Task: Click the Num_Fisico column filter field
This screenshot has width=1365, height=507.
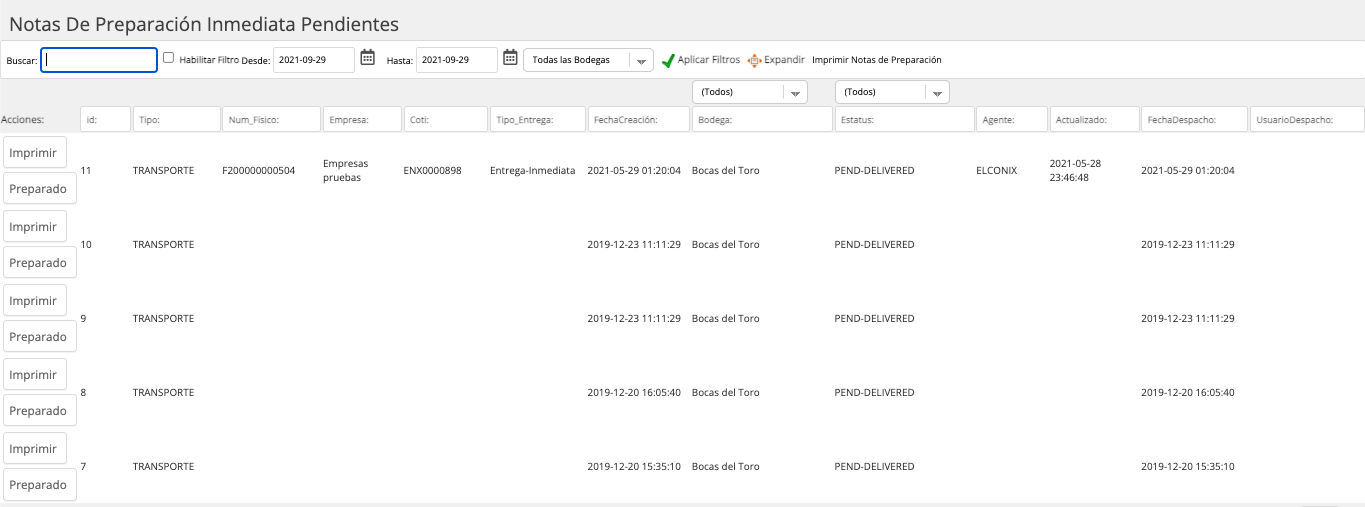Action: 271,119
